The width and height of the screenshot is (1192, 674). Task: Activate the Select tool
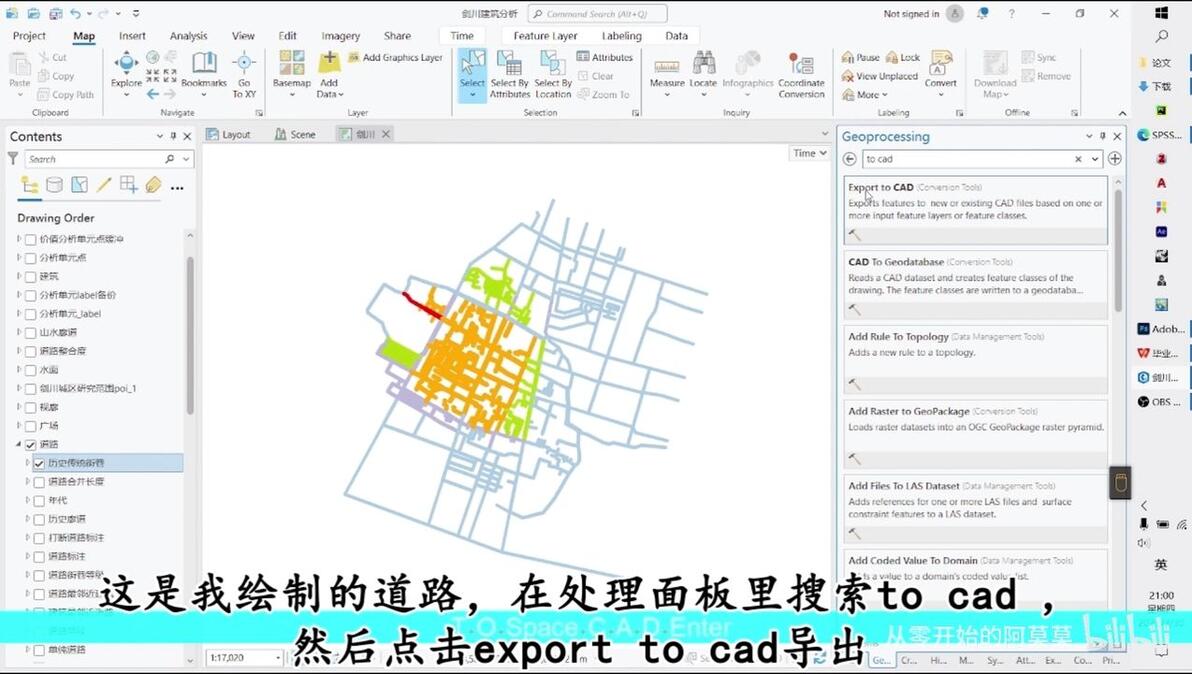pos(472,74)
